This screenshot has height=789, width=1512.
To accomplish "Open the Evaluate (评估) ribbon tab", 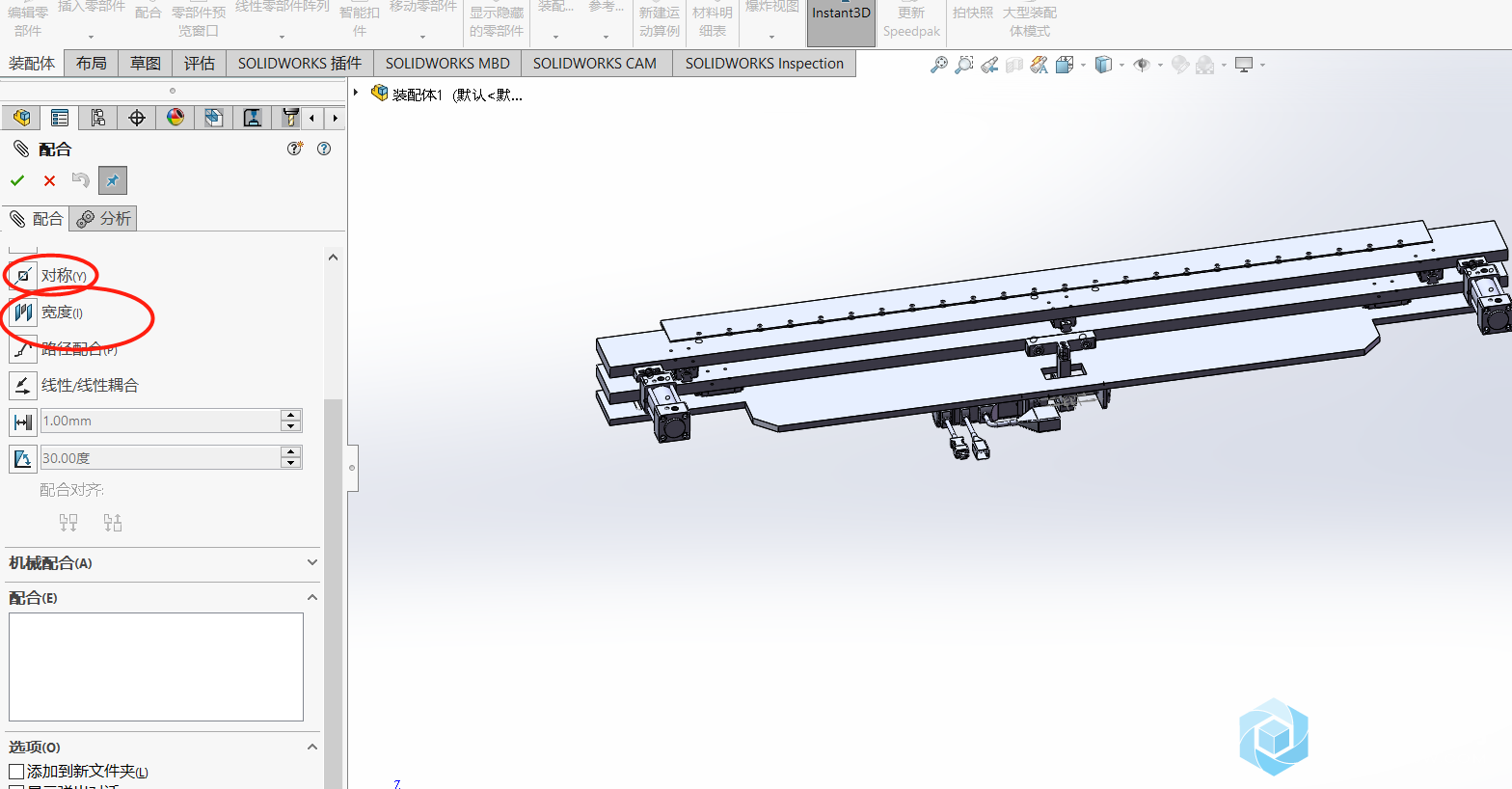I will (200, 64).
